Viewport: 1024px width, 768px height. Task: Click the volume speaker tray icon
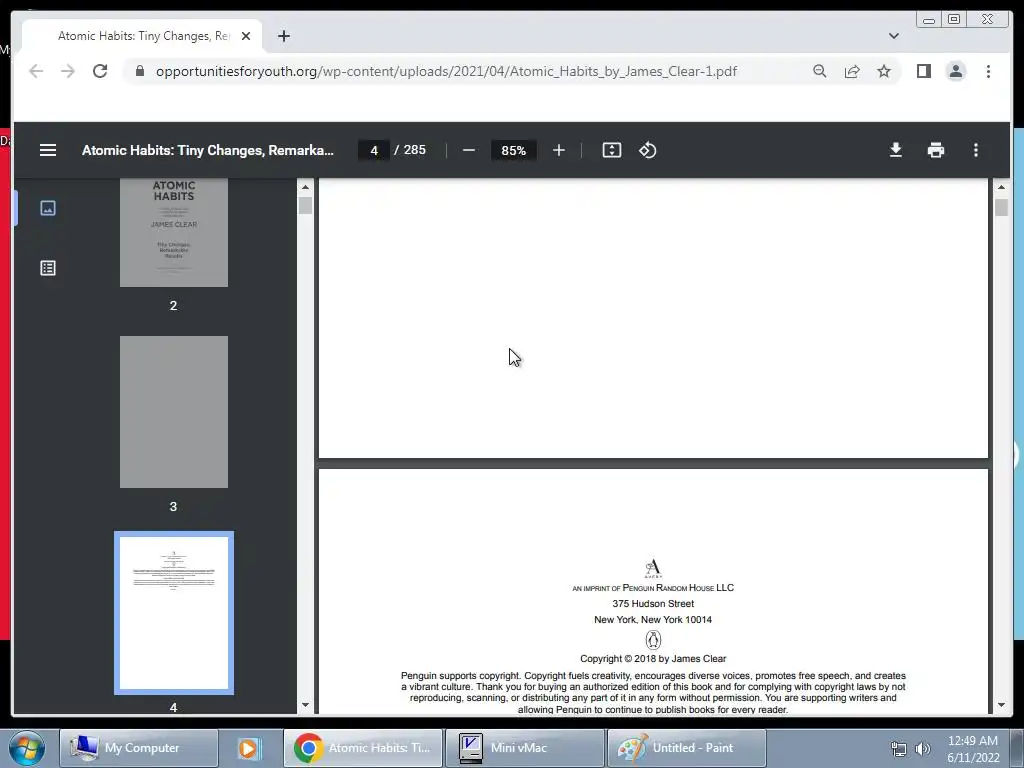pos(923,748)
